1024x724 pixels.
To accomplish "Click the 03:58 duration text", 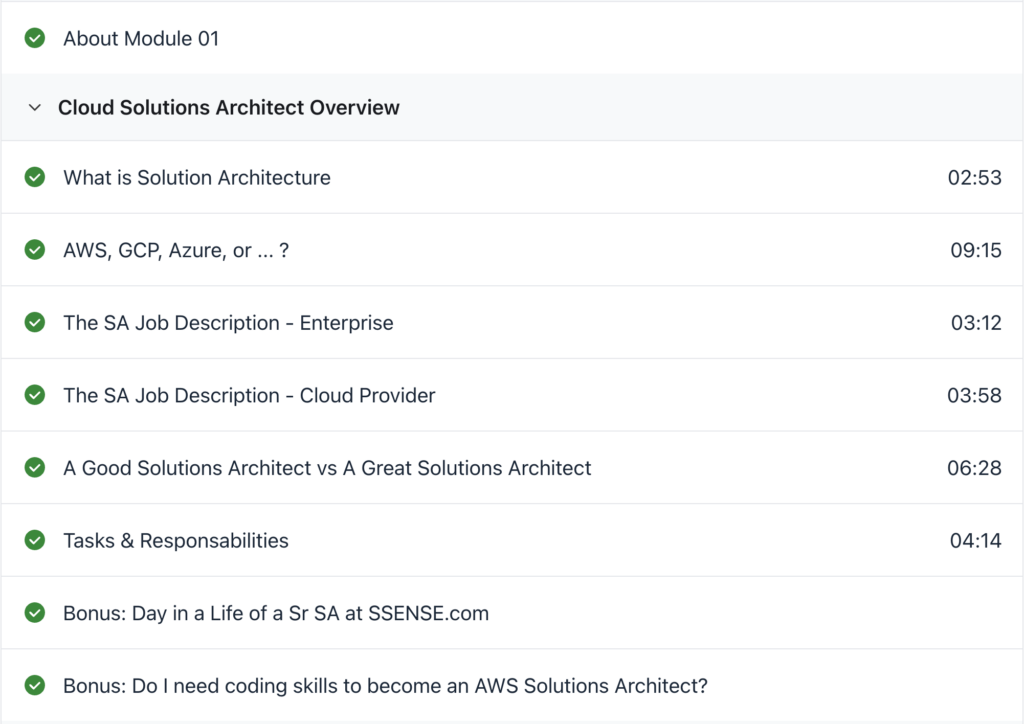I will [974, 395].
